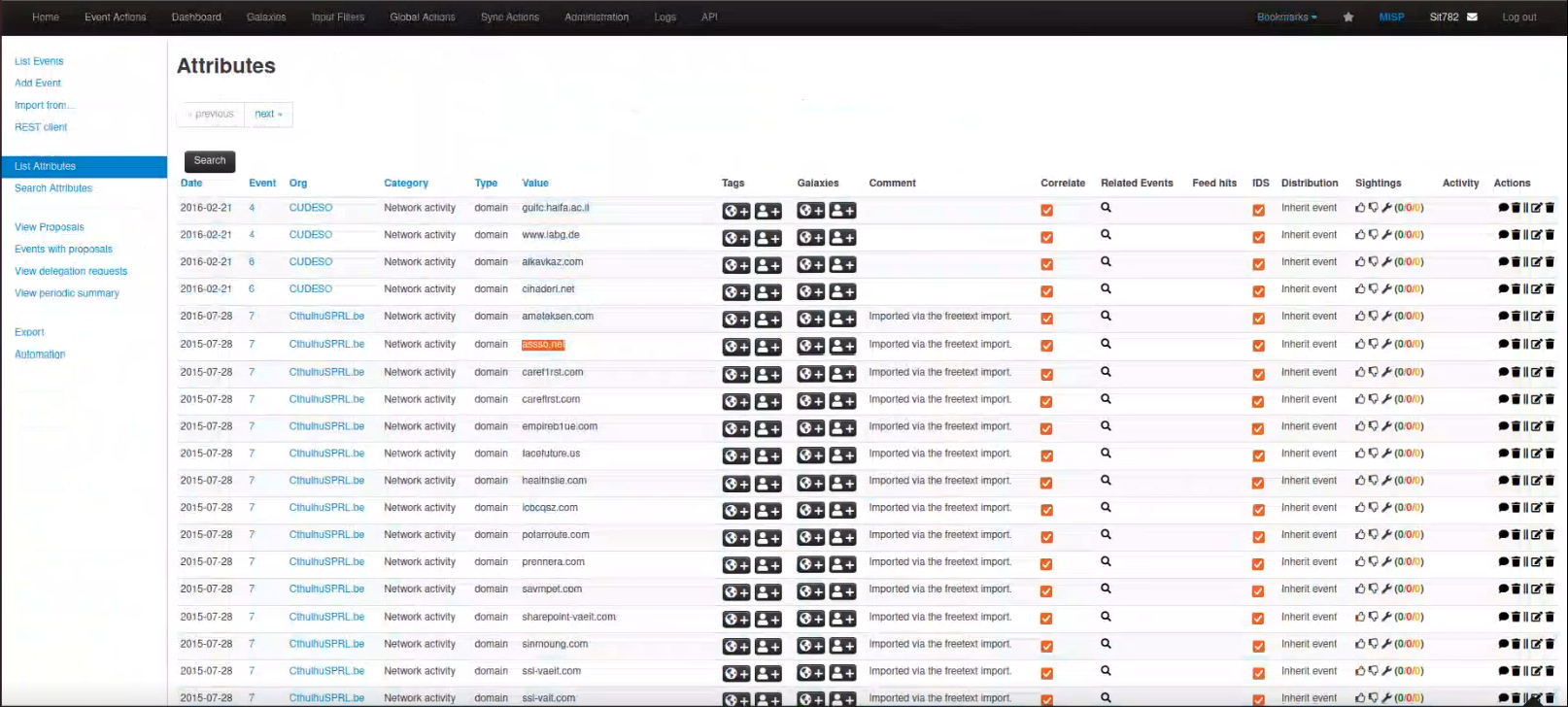This screenshot has width=1568, height=707.
Task: Add a global galaxy to carefirst.com
Action: [811, 400]
